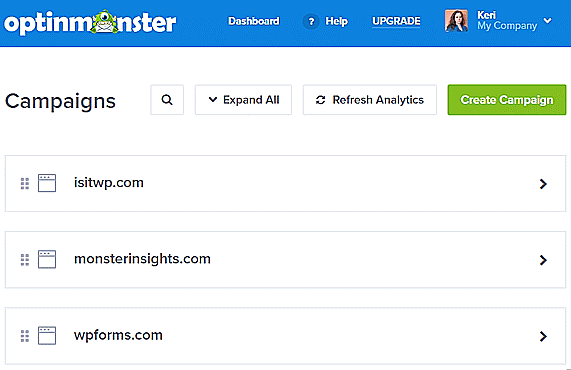Screen dimensions: 571x370
Task: Expand the monsterinsights.com chevron
Action: coord(543,260)
